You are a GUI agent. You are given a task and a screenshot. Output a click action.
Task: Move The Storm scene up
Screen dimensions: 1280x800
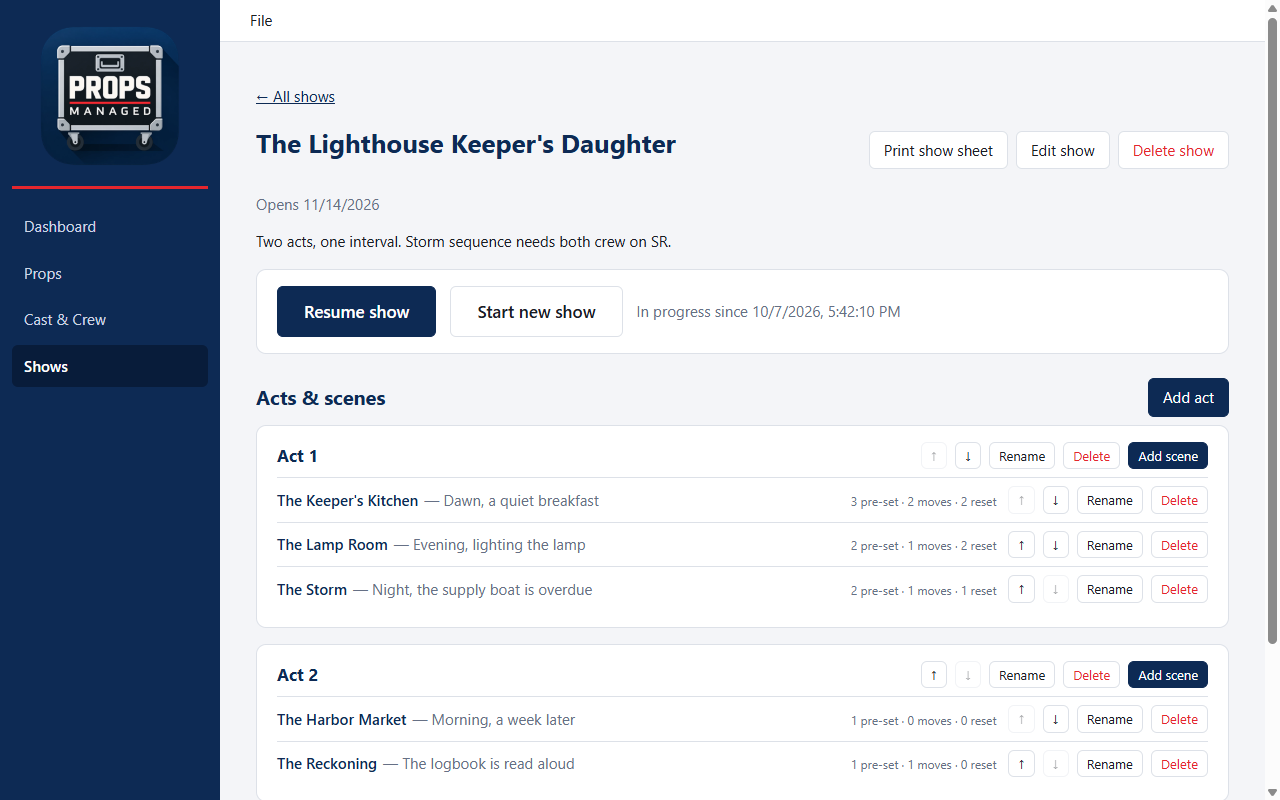1021,589
